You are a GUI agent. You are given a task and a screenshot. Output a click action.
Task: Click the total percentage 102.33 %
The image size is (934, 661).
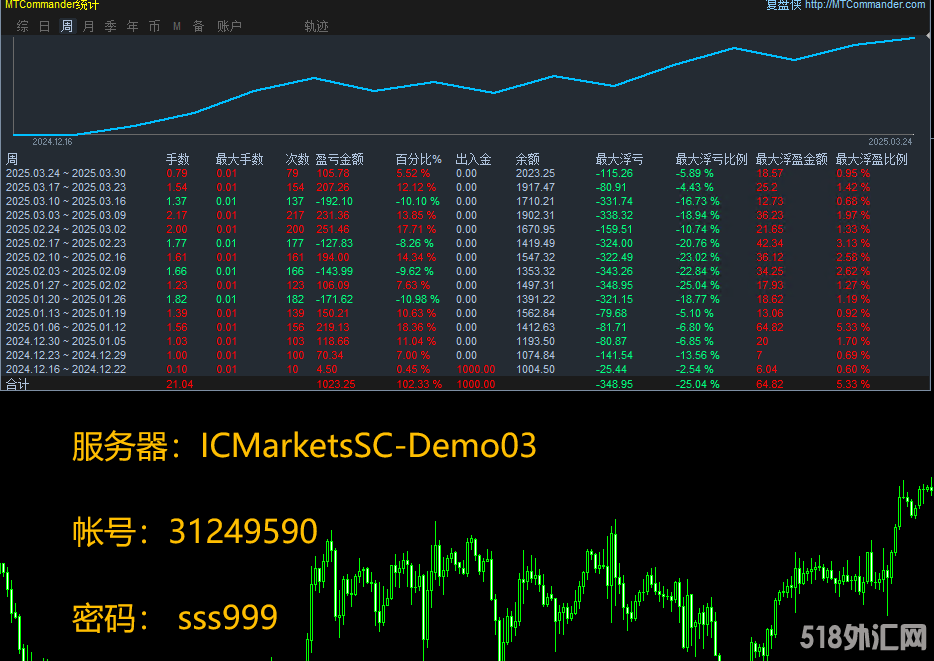coord(419,384)
